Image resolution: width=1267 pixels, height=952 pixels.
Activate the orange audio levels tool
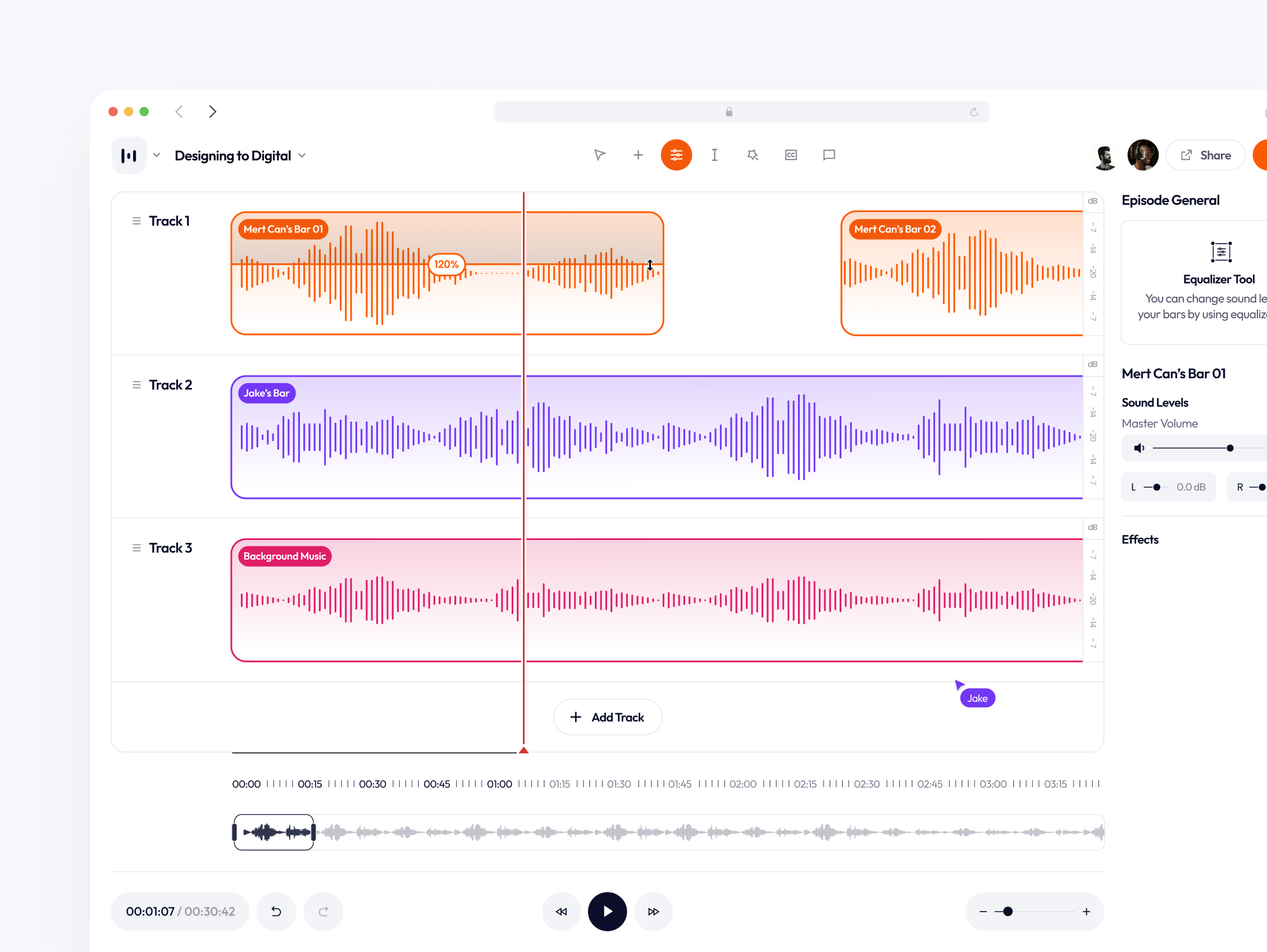(676, 154)
